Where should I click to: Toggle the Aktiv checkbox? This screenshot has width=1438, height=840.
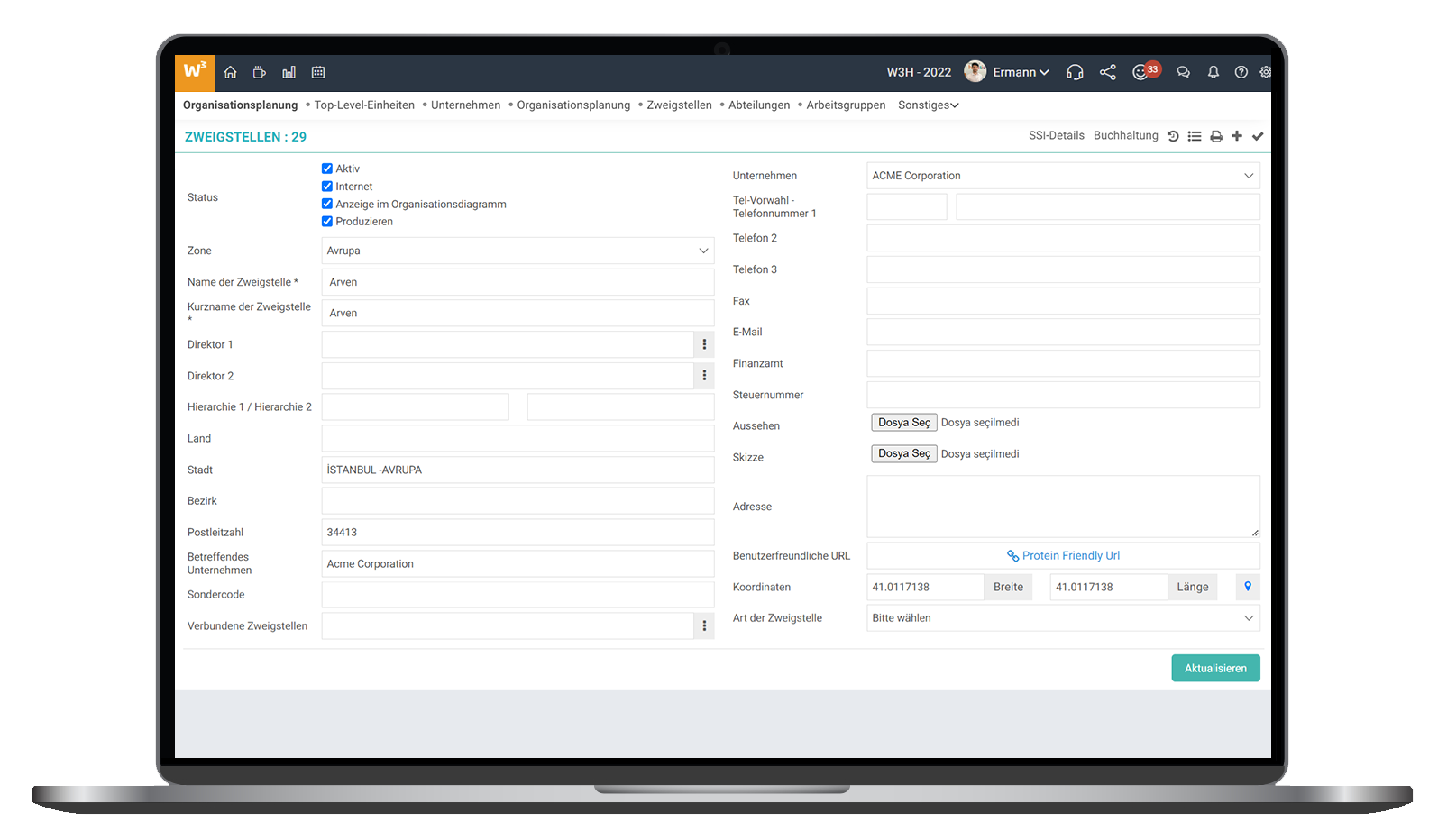[327, 169]
